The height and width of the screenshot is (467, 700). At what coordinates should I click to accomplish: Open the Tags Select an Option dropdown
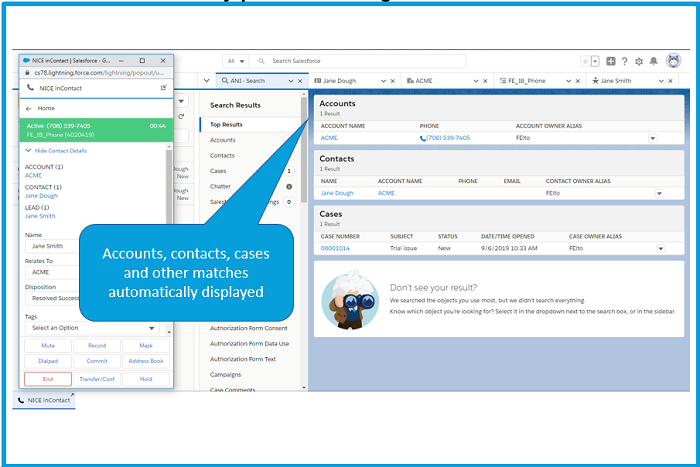click(91, 328)
